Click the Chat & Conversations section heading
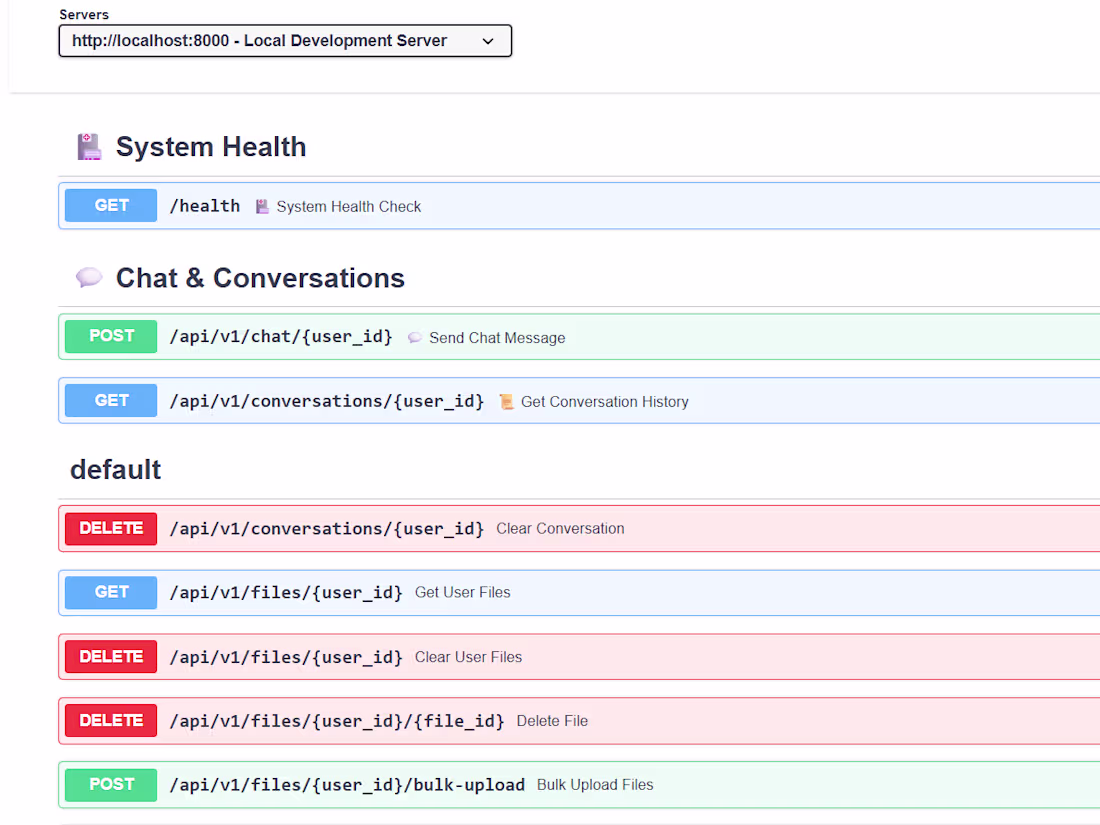This screenshot has height=825, width=1100. (260, 277)
